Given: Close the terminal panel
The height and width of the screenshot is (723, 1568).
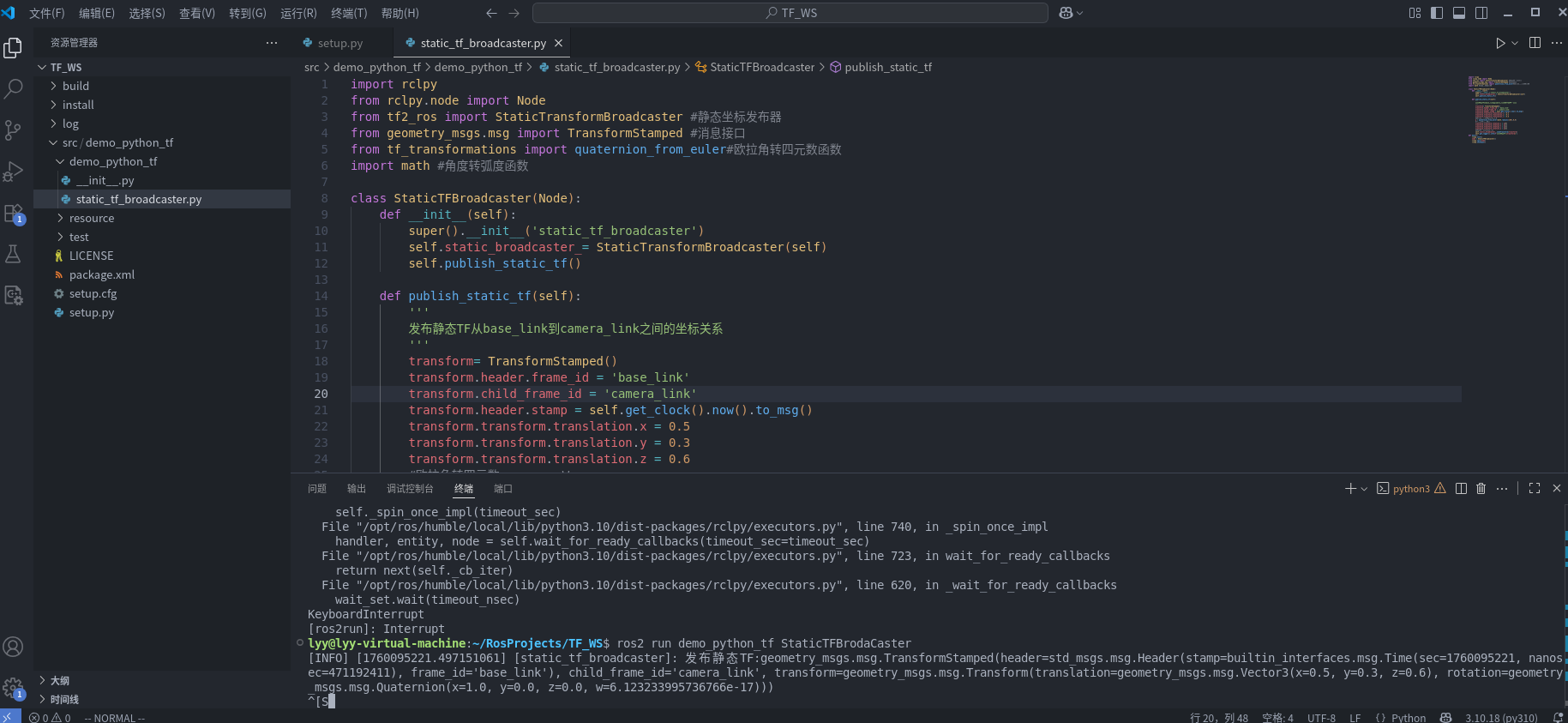Looking at the screenshot, I should [x=1557, y=489].
